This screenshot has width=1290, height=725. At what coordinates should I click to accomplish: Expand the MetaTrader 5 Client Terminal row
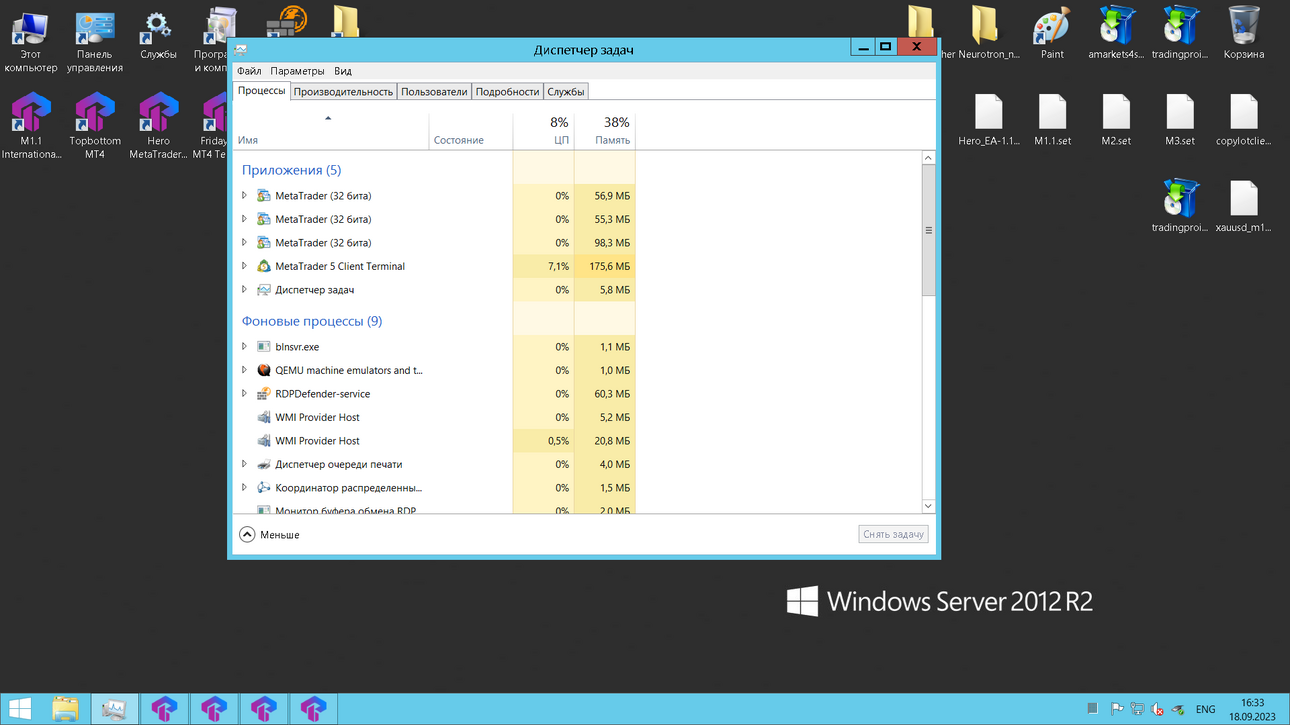[x=244, y=266]
